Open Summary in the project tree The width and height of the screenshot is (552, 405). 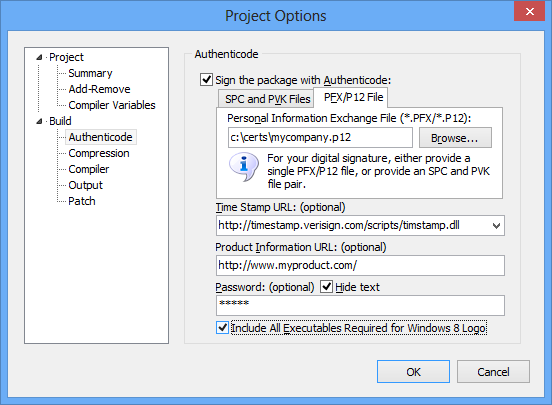click(90, 73)
